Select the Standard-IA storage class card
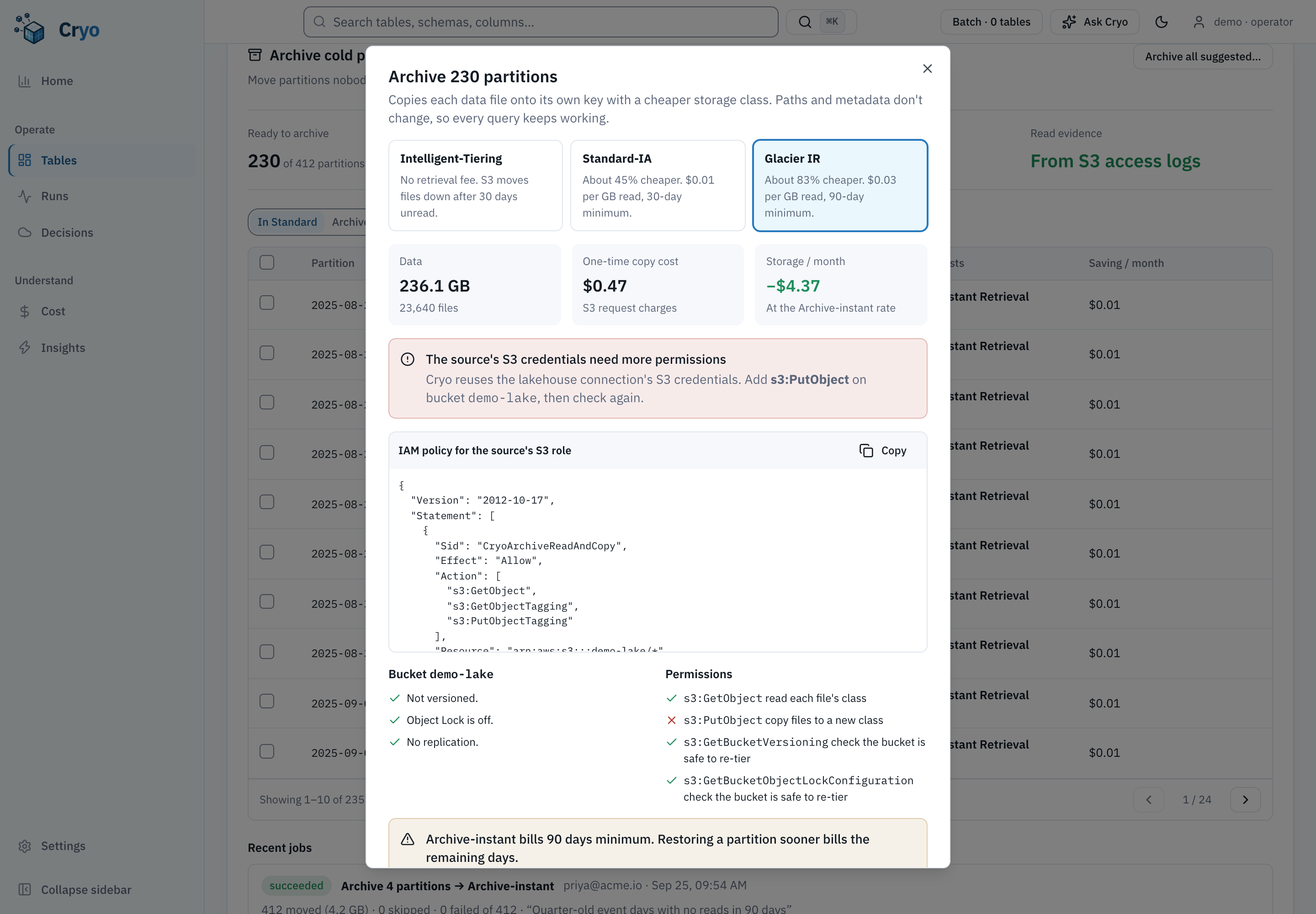The height and width of the screenshot is (914, 1316). click(658, 186)
